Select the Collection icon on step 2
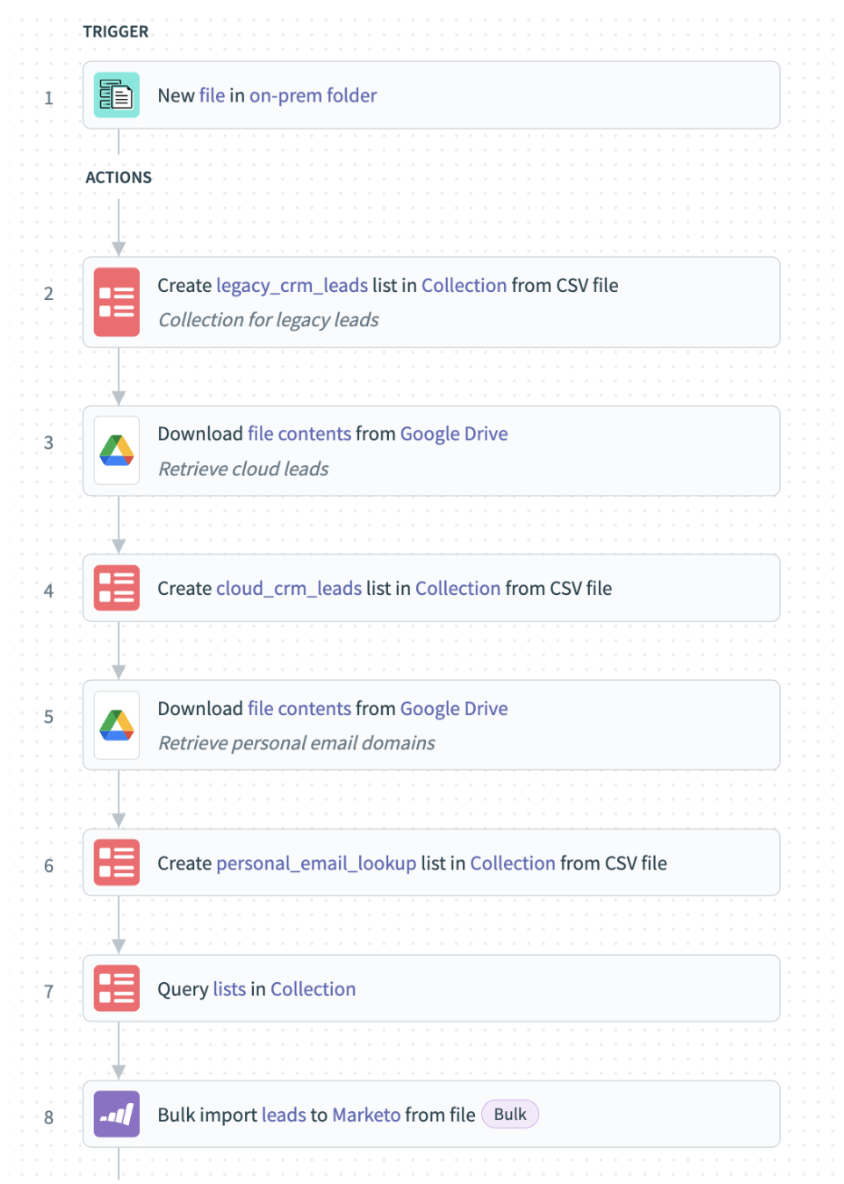 [x=116, y=302]
